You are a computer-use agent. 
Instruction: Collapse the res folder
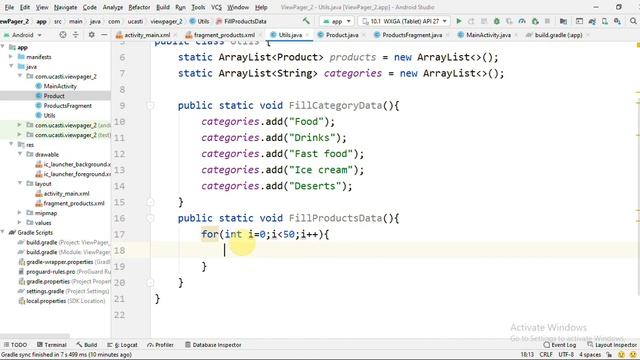pos(11,144)
